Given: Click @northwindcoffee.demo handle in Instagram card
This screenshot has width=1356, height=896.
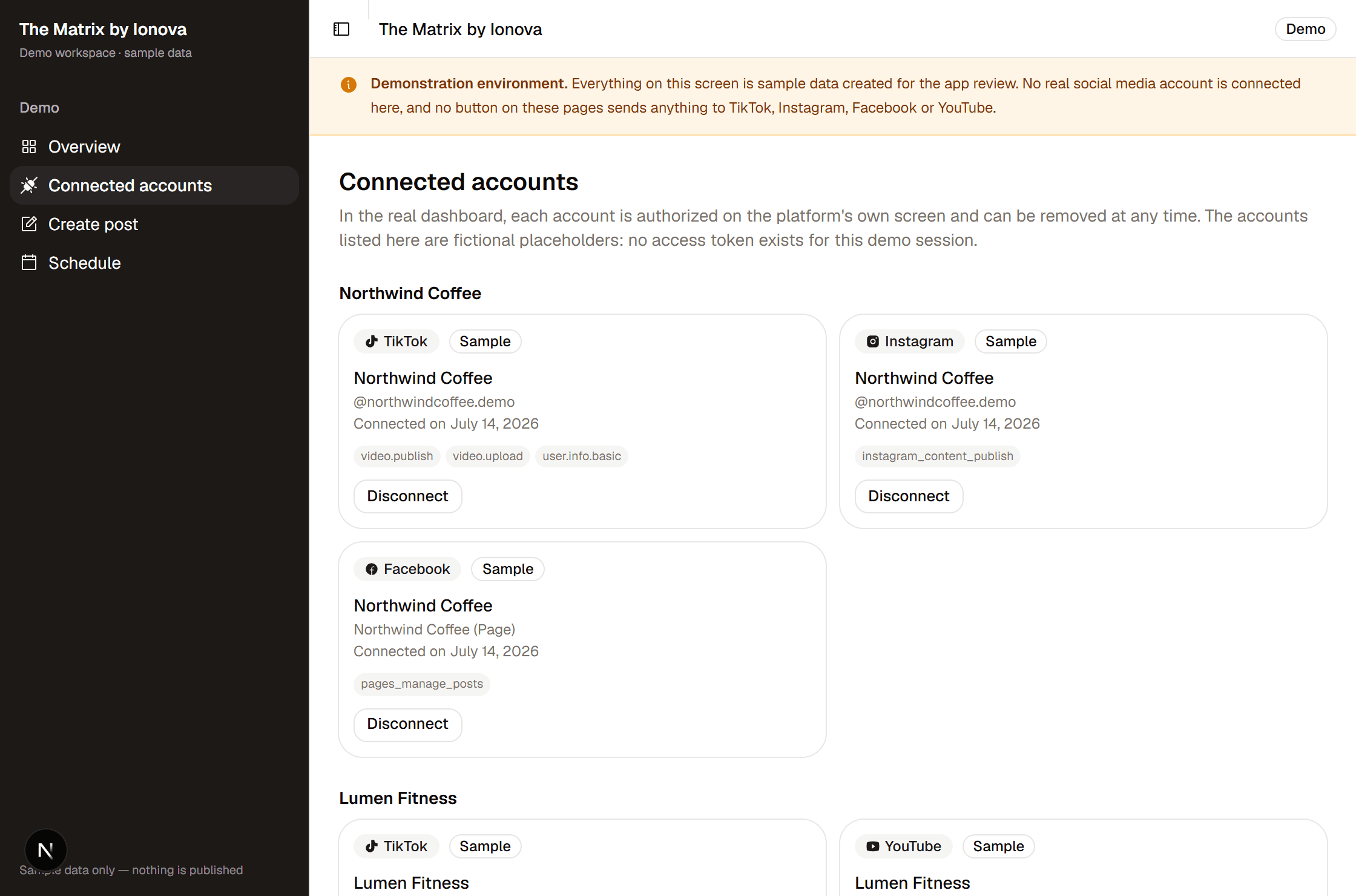Looking at the screenshot, I should tap(935, 402).
